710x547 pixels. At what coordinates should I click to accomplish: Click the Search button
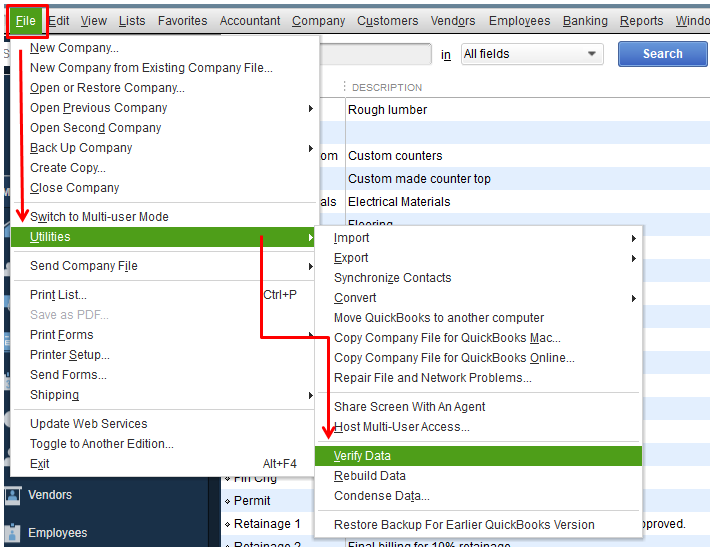point(662,54)
